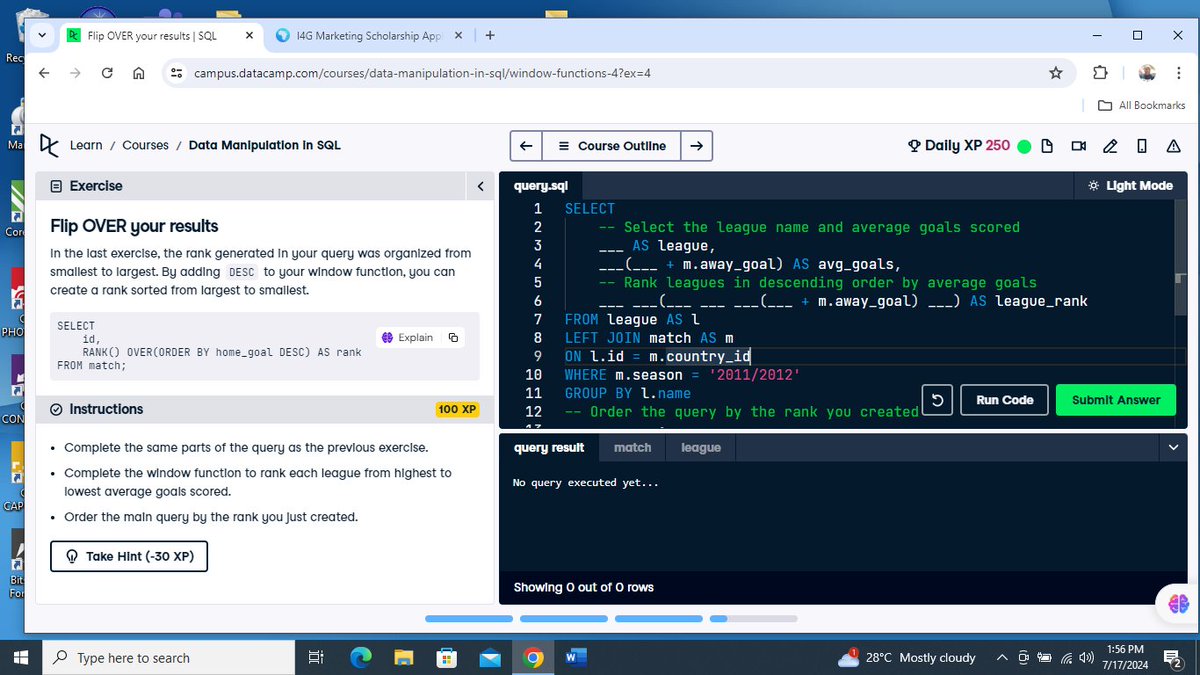Click the Courses breadcrumb link

click(145, 145)
